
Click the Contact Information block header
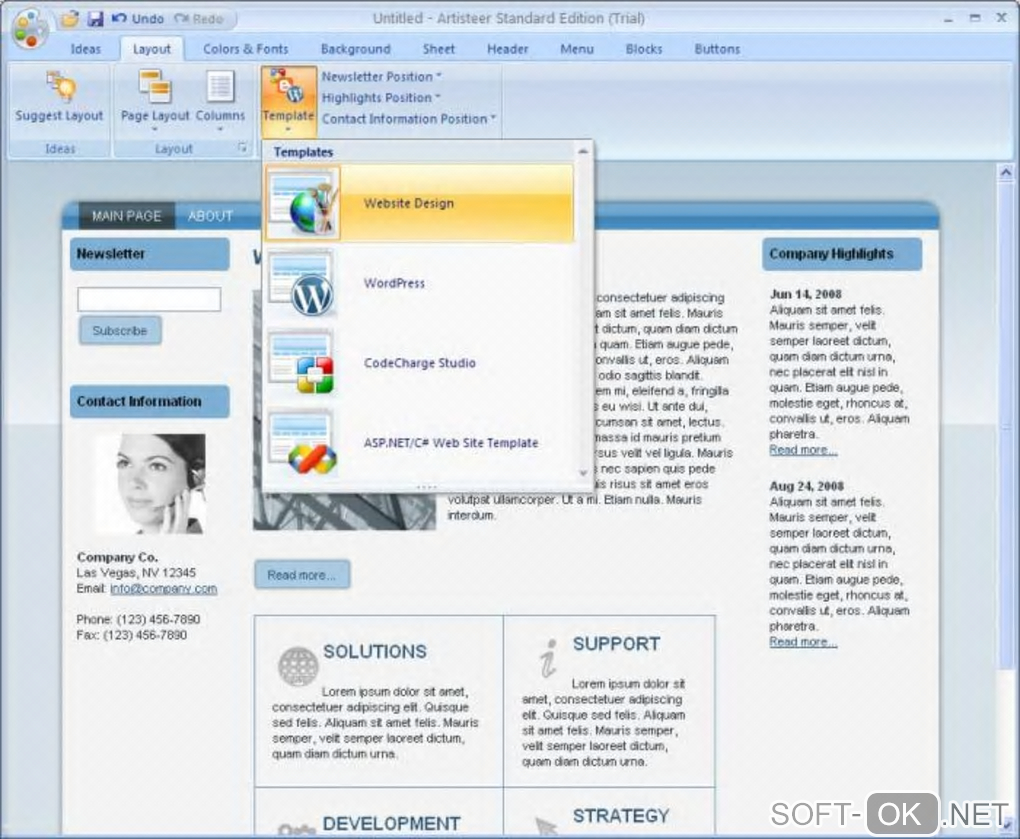pos(150,401)
